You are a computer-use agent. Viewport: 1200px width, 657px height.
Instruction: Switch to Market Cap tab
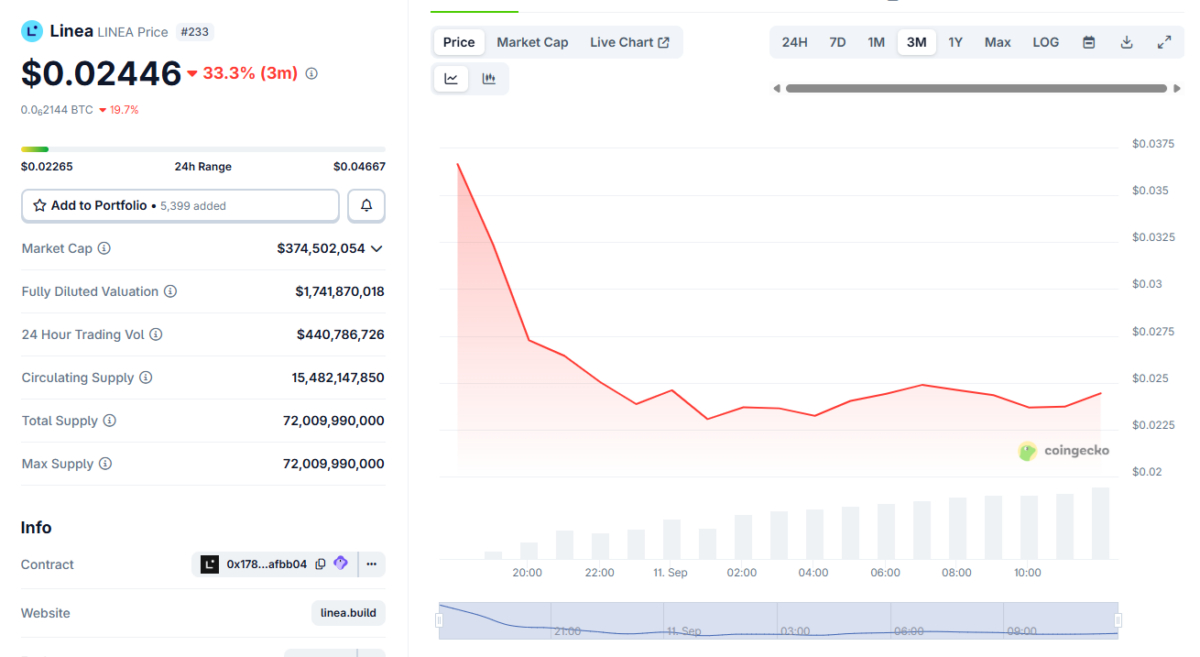click(x=532, y=42)
